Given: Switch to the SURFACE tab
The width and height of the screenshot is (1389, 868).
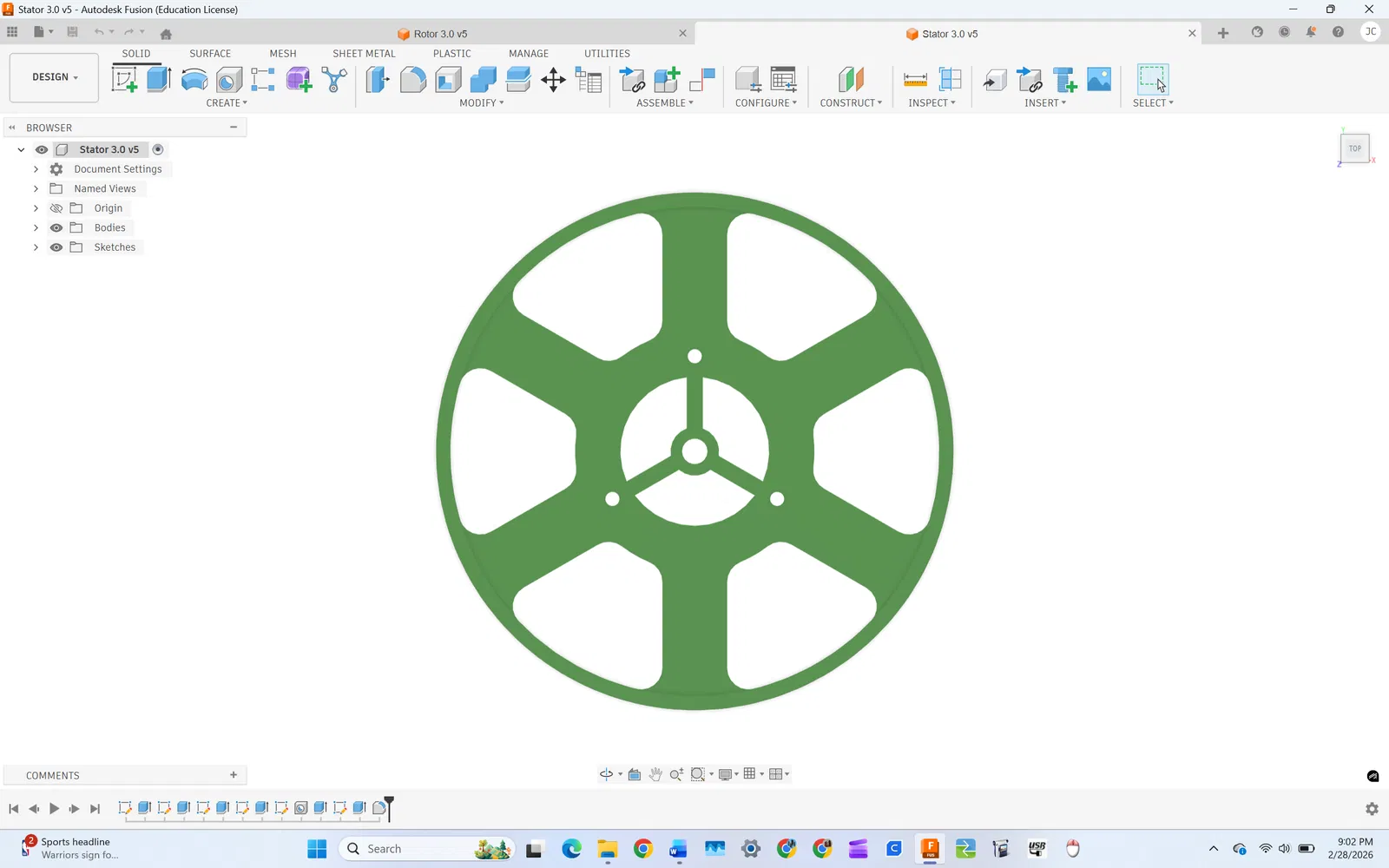Looking at the screenshot, I should [210, 54].
